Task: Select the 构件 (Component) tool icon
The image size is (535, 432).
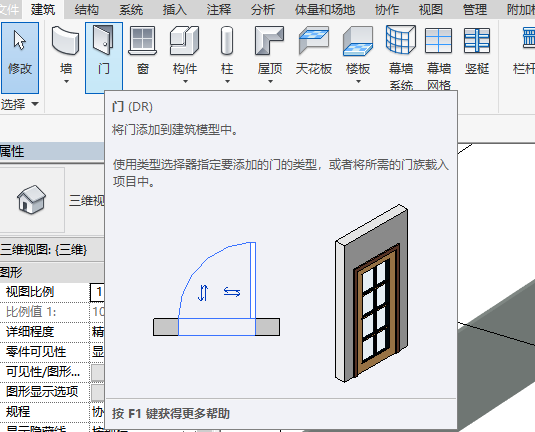Action: coord(185,41)
